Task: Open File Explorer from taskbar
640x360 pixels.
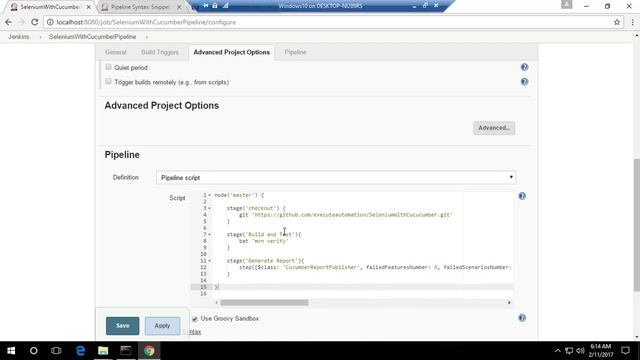Action: 103,351
